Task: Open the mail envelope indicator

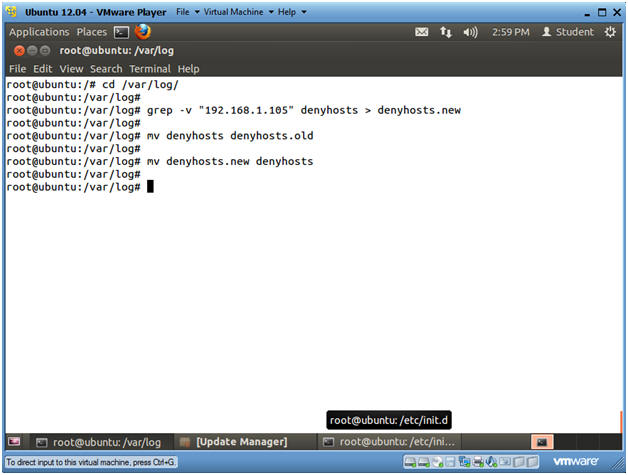Action: coord(421,32)
